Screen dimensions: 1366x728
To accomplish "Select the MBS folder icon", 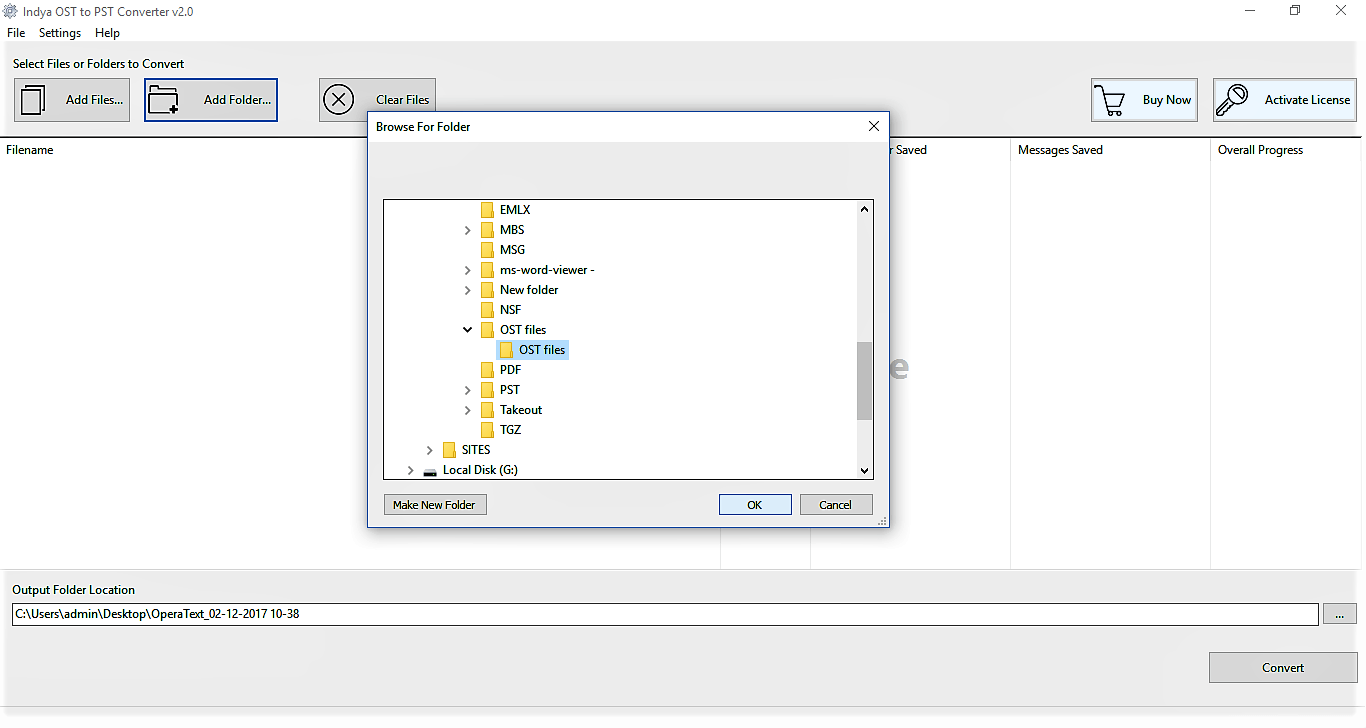I will (x=487, y=230).
